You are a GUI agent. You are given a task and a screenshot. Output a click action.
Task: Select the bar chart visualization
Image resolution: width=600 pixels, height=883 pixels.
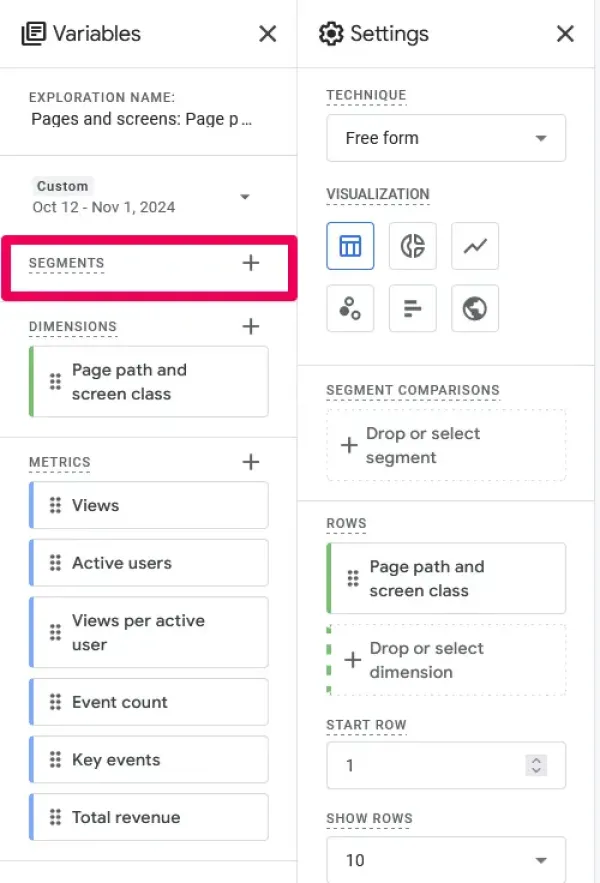(x=412, y=309)
